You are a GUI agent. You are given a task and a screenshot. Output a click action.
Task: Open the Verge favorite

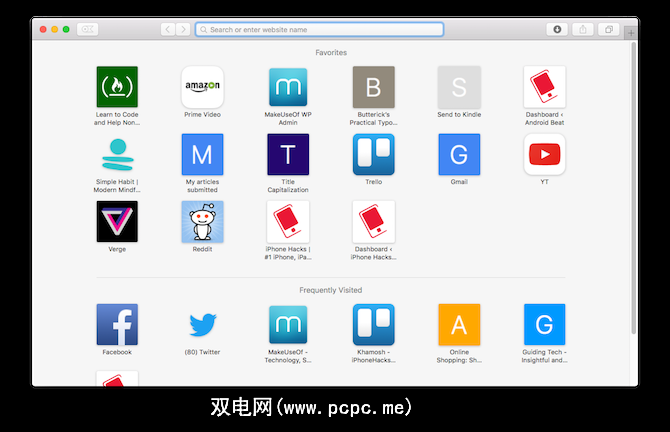(117, 221)
